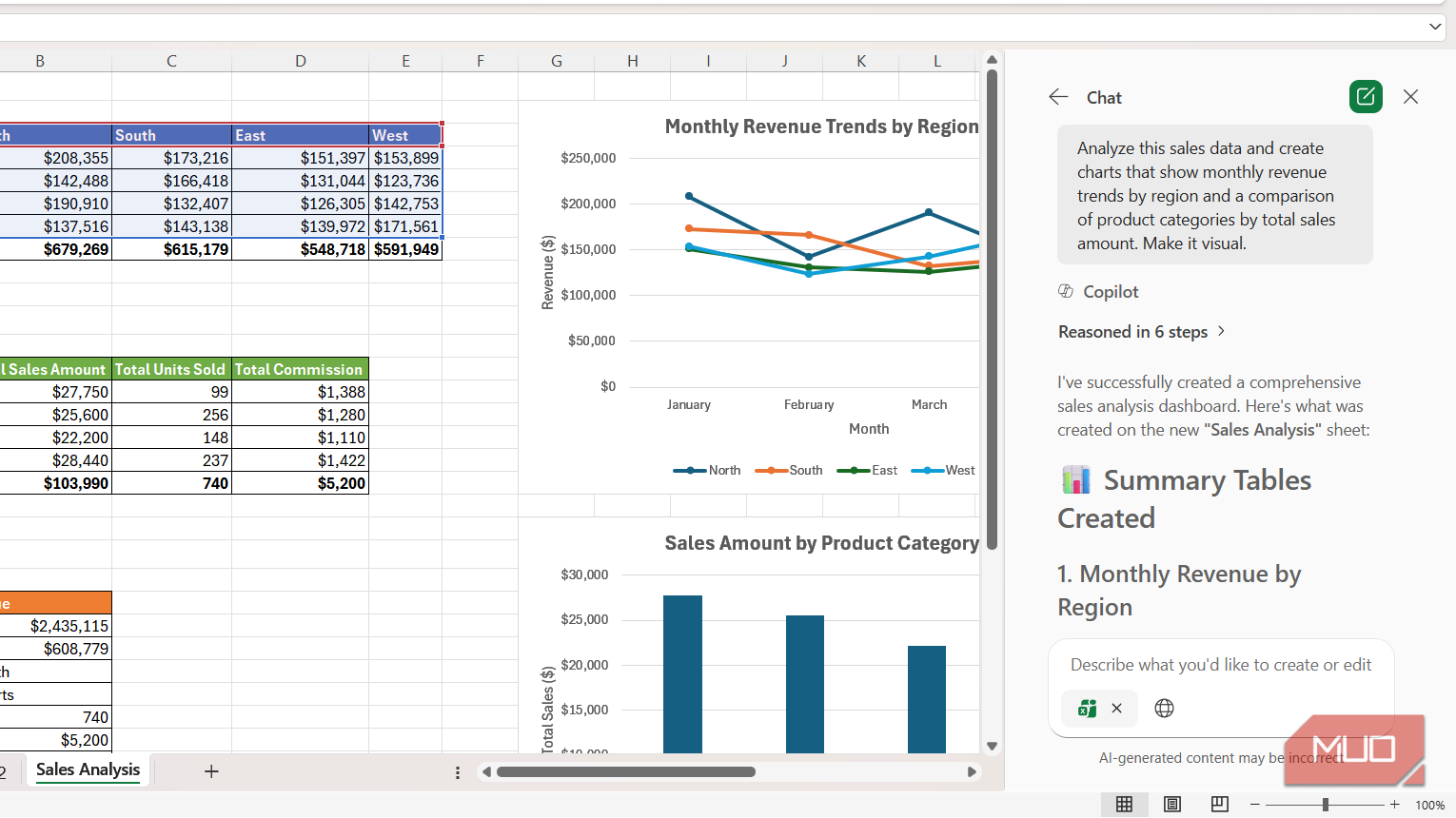Select cell with value $208,355
1456x818 pixels.
55,158
